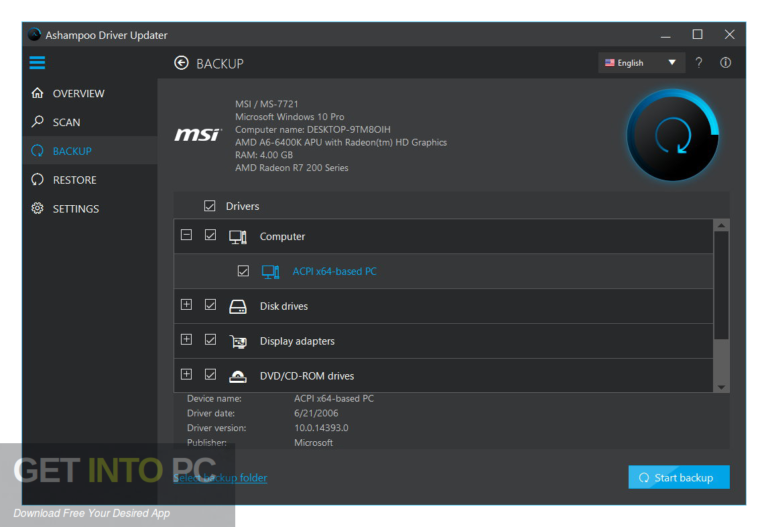Click the Computer name DESKTOP-9TM8OIH text
Screen dimensions: 768x527
tap(312, 130)
